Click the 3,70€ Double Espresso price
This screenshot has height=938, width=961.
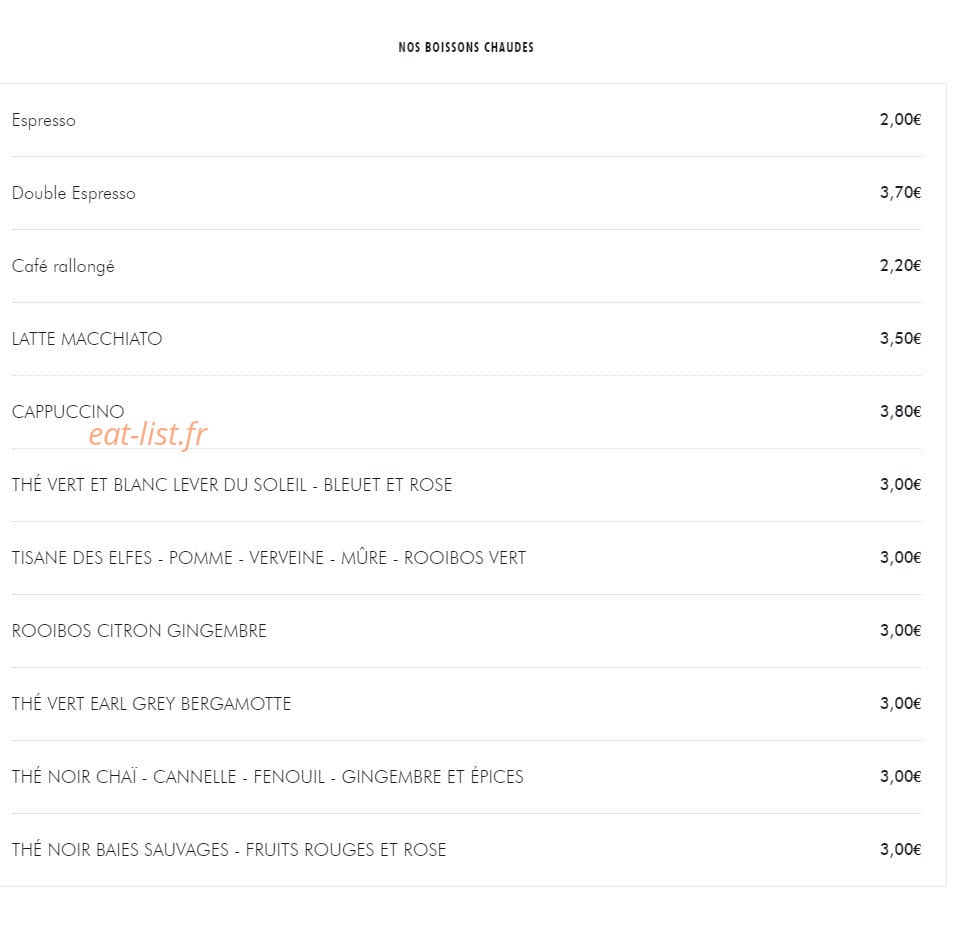coord(900,193)
